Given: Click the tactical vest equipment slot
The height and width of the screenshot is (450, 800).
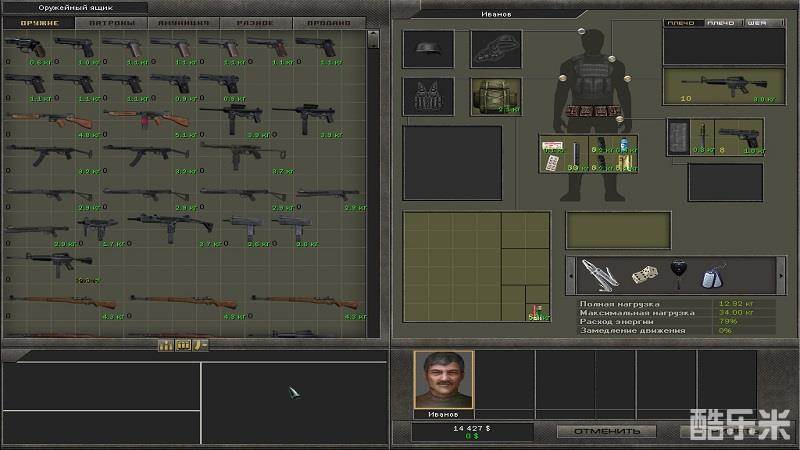Looking at the screenshot, I should pyautogui.click(x=428, y=96).
